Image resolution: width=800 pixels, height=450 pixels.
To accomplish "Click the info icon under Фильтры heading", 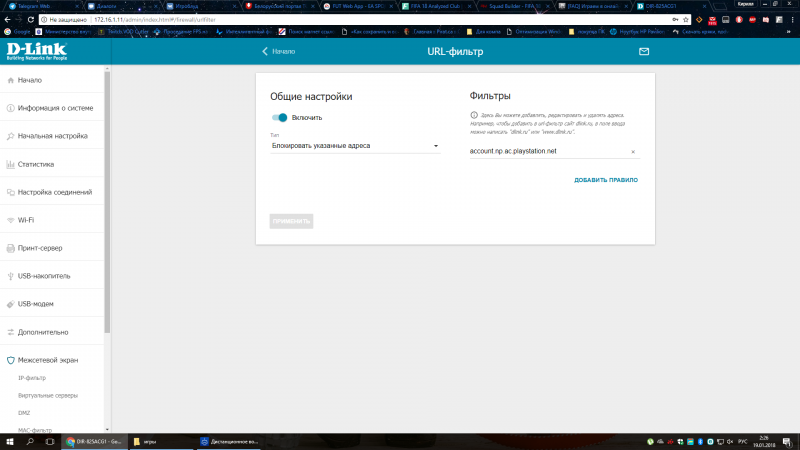I will [473, 116].
